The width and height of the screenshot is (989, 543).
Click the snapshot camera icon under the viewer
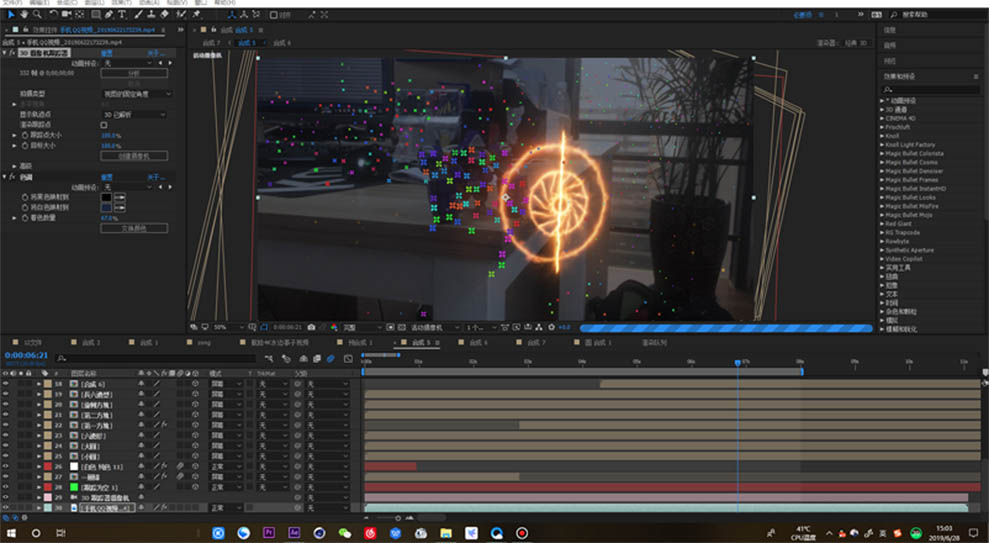point(312,327)
